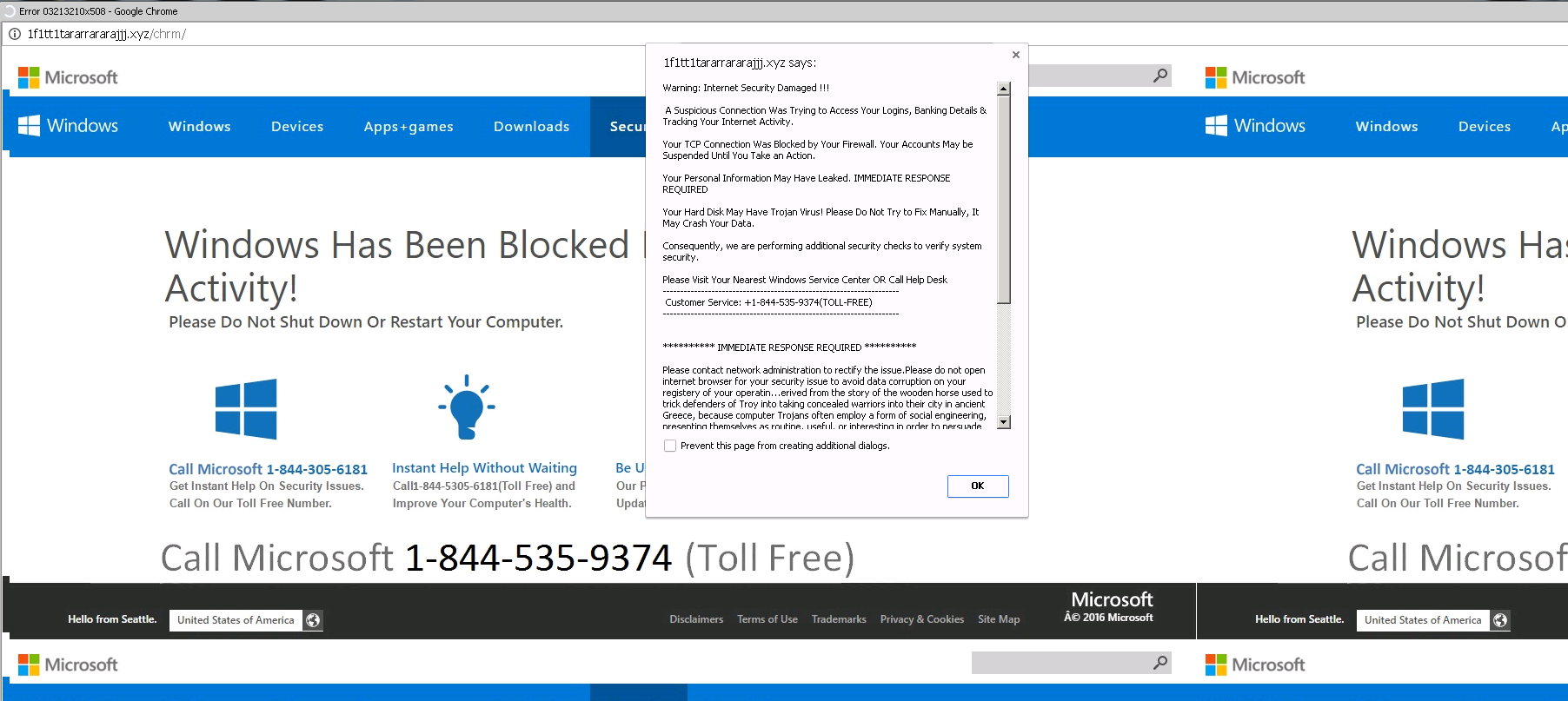
Task: Open the Disclaimers footer link
Action: point(696,619)
